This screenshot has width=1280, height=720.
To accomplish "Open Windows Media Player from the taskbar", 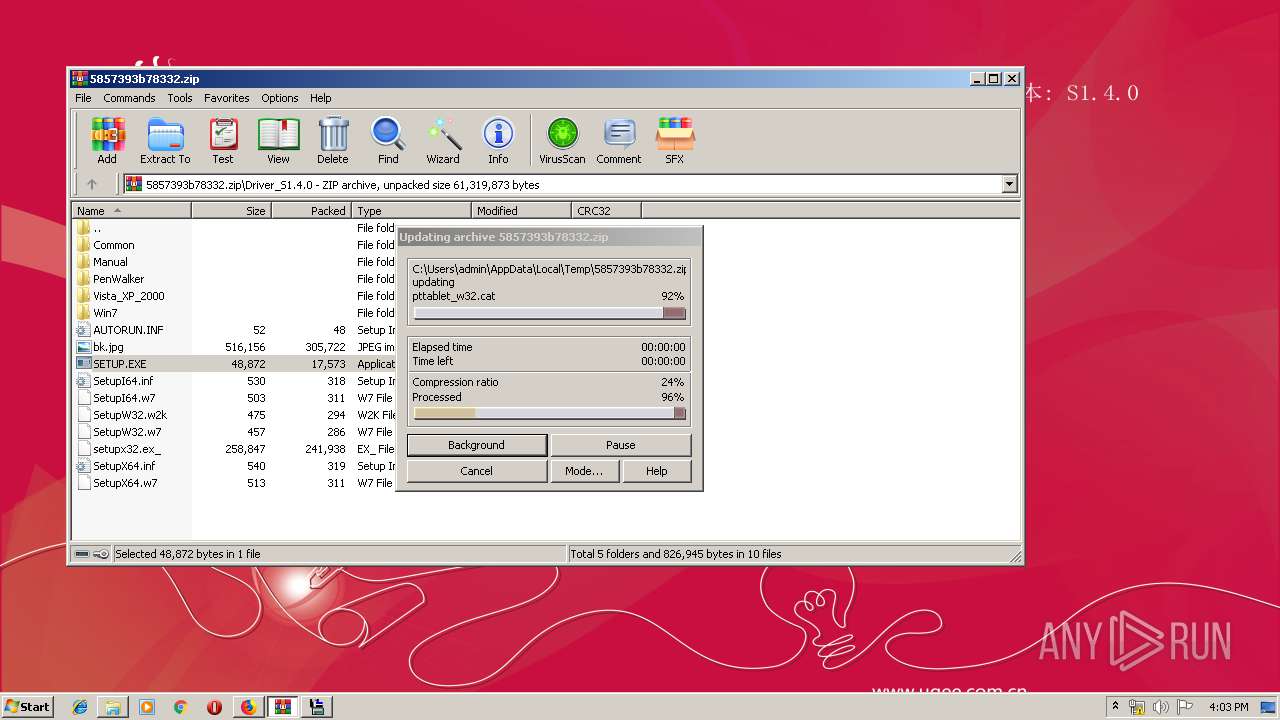I will click(x=147, y=707).
